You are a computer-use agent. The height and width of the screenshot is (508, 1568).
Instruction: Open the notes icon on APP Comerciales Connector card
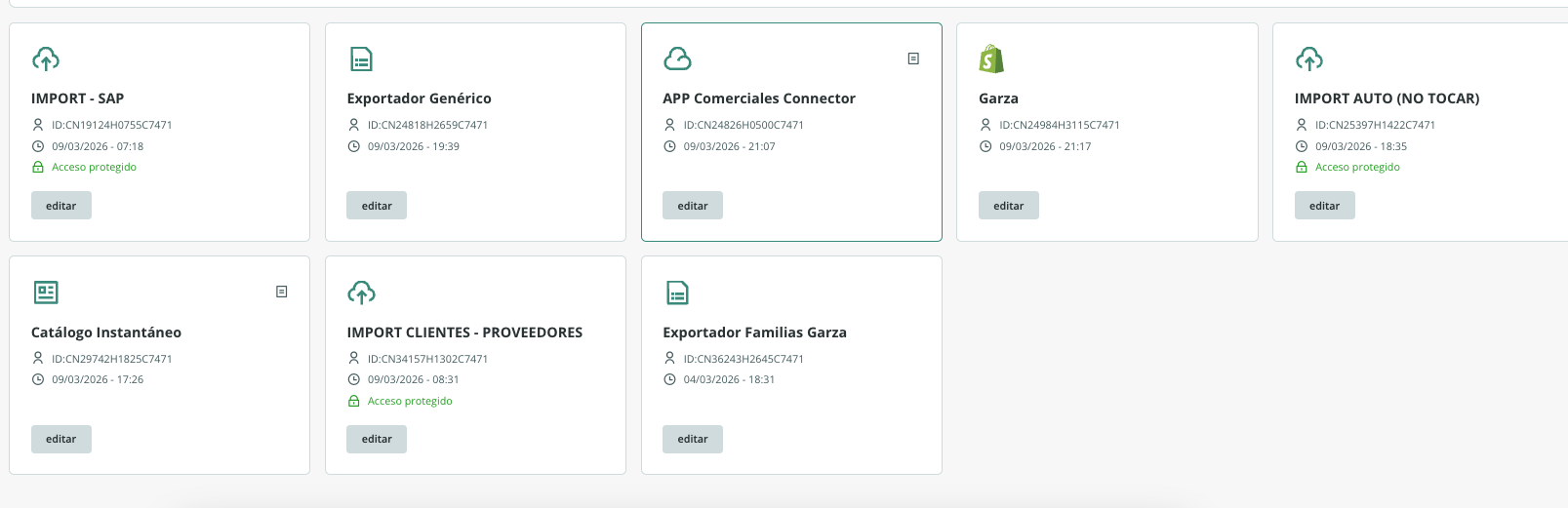913,59
